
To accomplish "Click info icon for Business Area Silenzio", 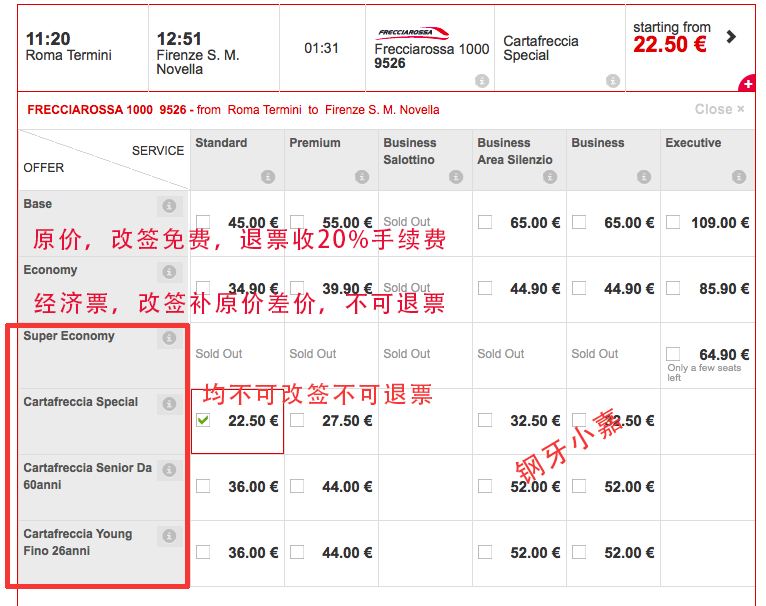I will coord(549,177).
